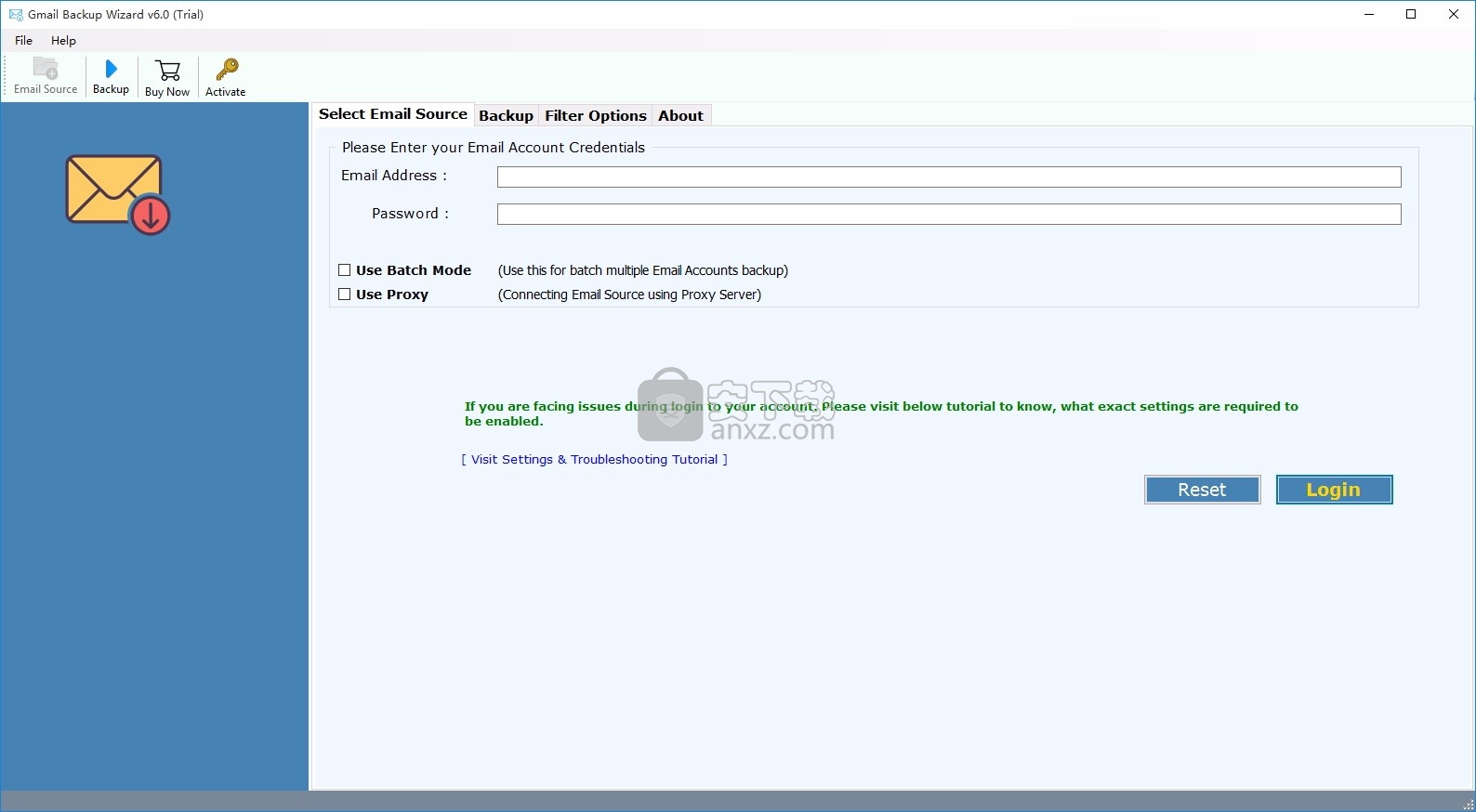Open Buy Now shopping cart icon
Viewport: 1476px width, 812px height.
coord(167,78)
